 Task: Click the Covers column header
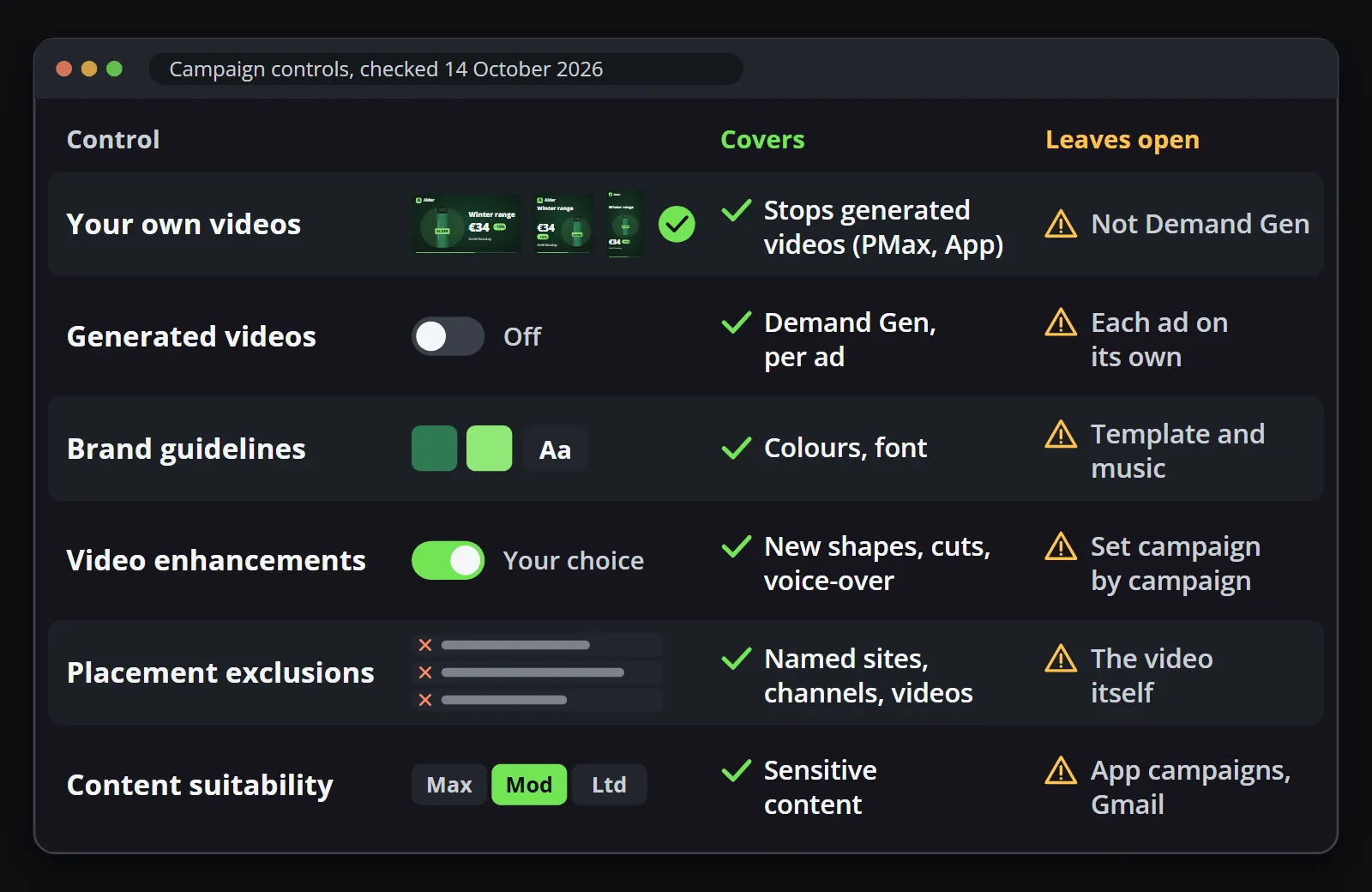pyautogui.click(x=762, y=140)
